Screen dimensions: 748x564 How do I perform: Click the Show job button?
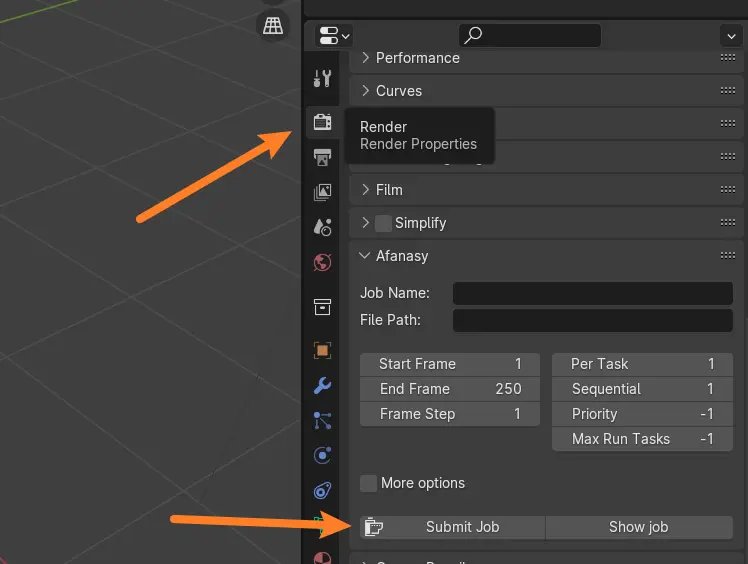639,527
